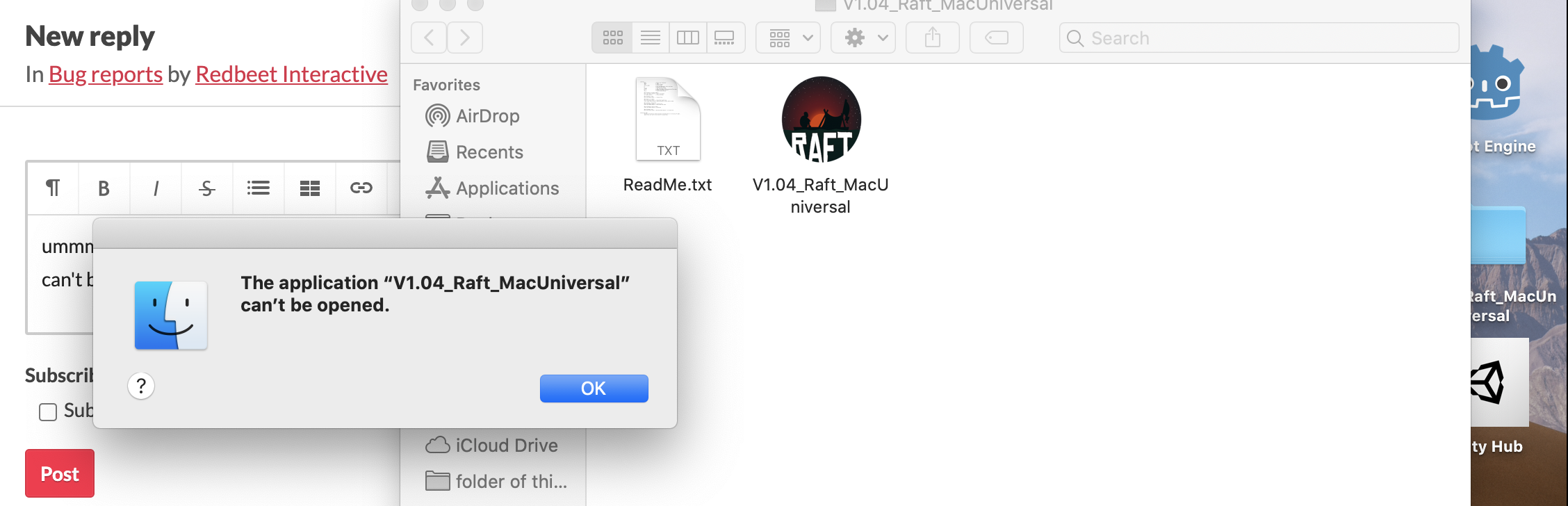Image resolution: width=1568 pixels, height=506 pixels.
Task: Expand the group-by dropdown in Finder toolbar
Action: tap(788, 38)
